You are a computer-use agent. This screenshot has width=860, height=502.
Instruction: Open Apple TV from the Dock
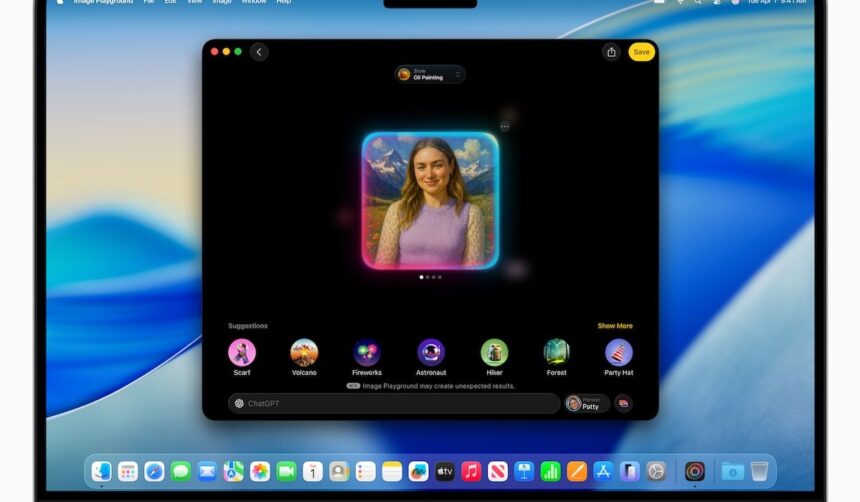444,471
